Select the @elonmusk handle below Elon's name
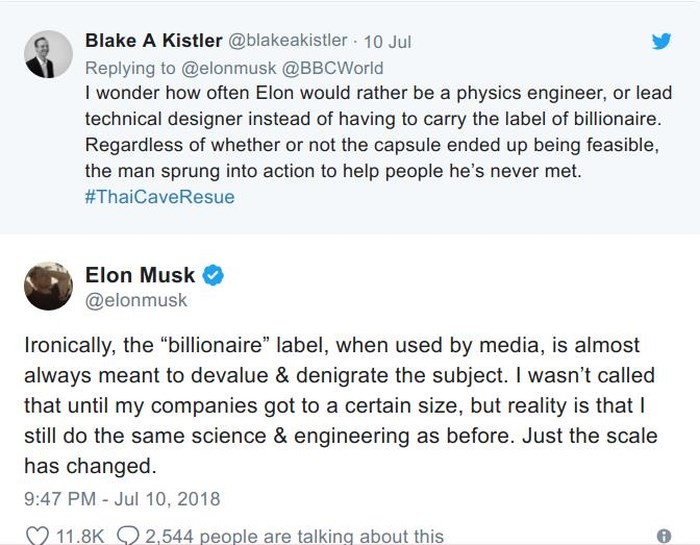This screenshot has width=700, height=545. (x=136, y=299)
